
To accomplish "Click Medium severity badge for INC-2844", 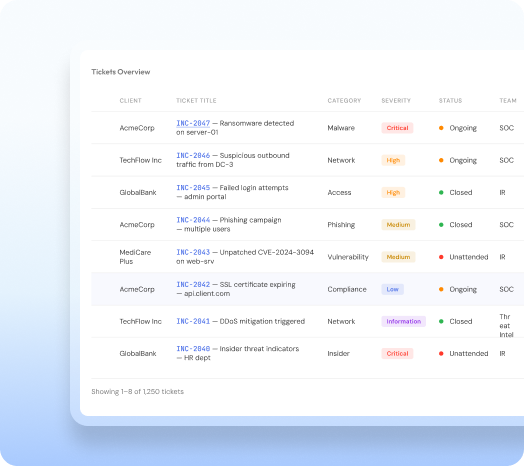I will (x=398, y=225).
